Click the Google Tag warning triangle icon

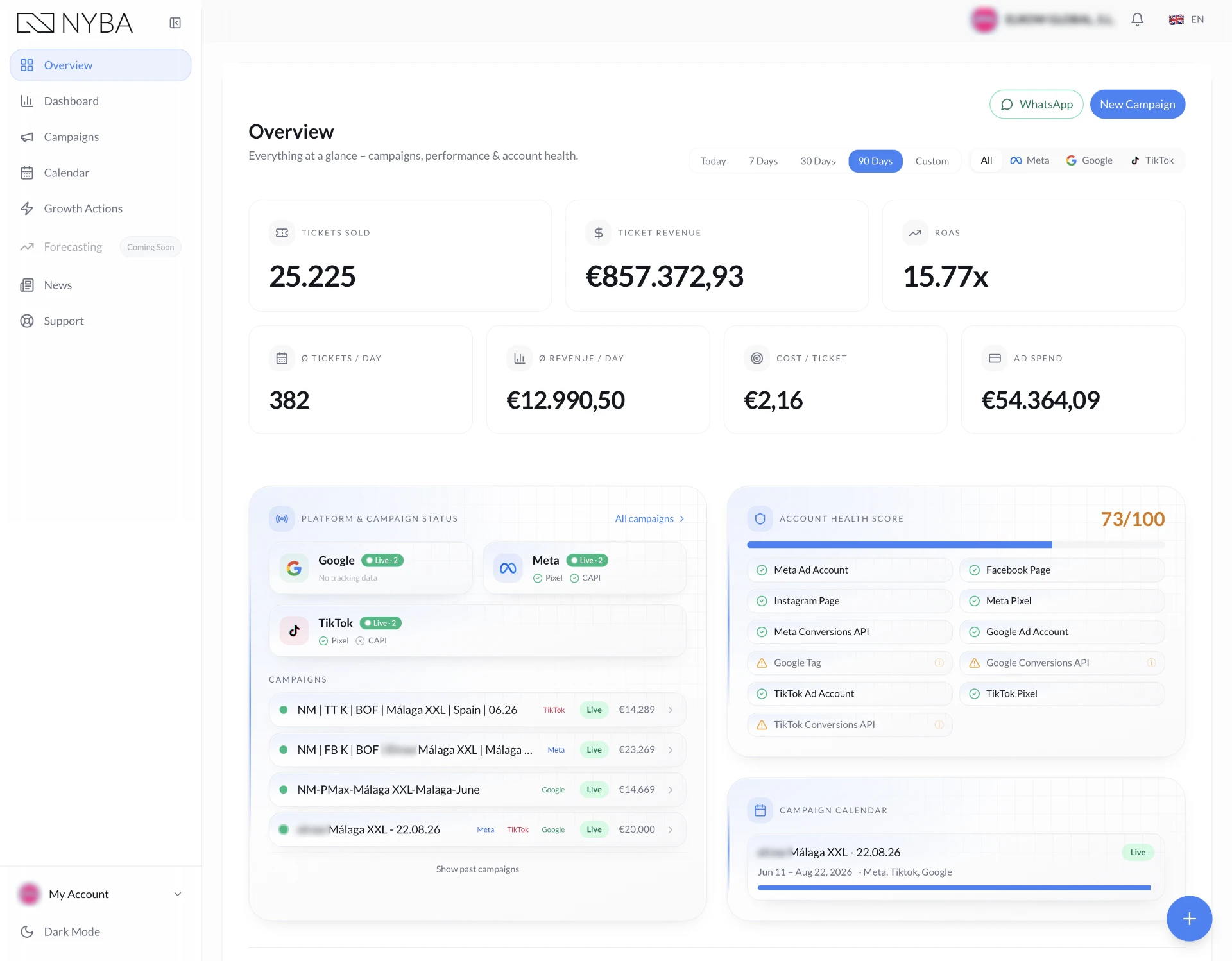tap(762, 663)
